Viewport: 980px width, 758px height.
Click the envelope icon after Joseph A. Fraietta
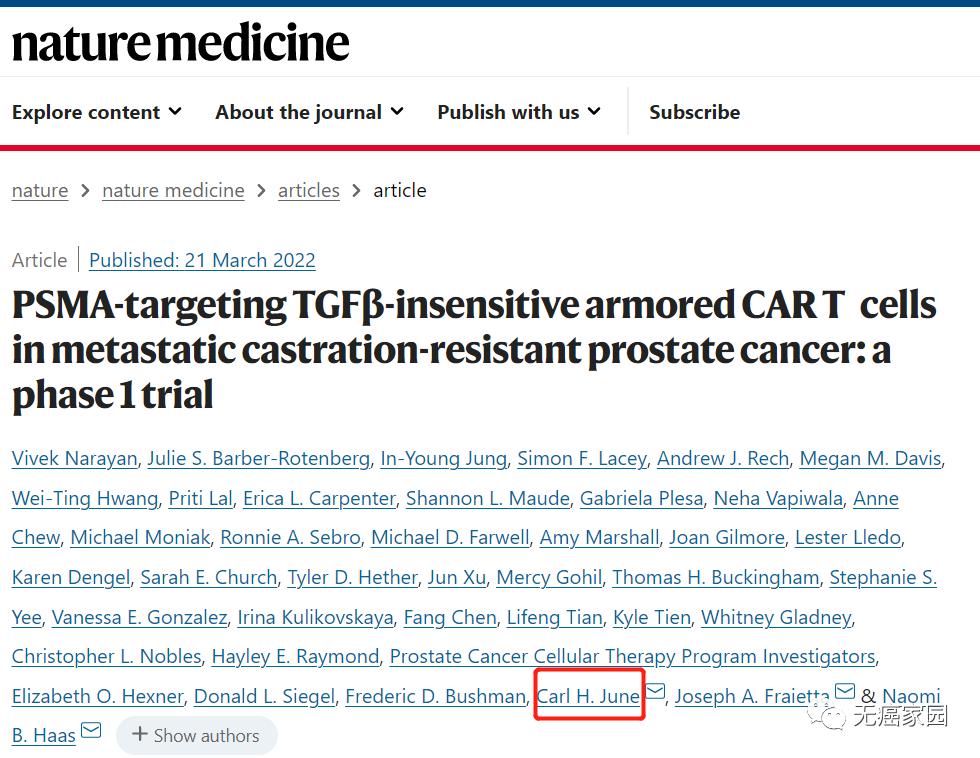tap(844, 692)
